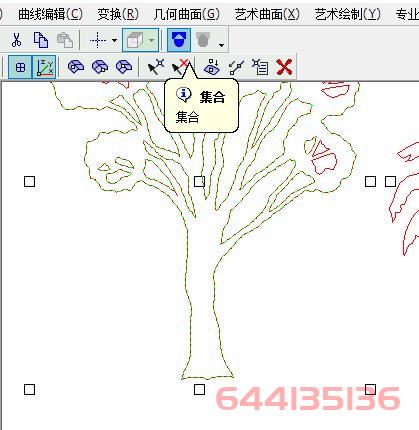Toggle the blue shield shape button

(179, 40)
